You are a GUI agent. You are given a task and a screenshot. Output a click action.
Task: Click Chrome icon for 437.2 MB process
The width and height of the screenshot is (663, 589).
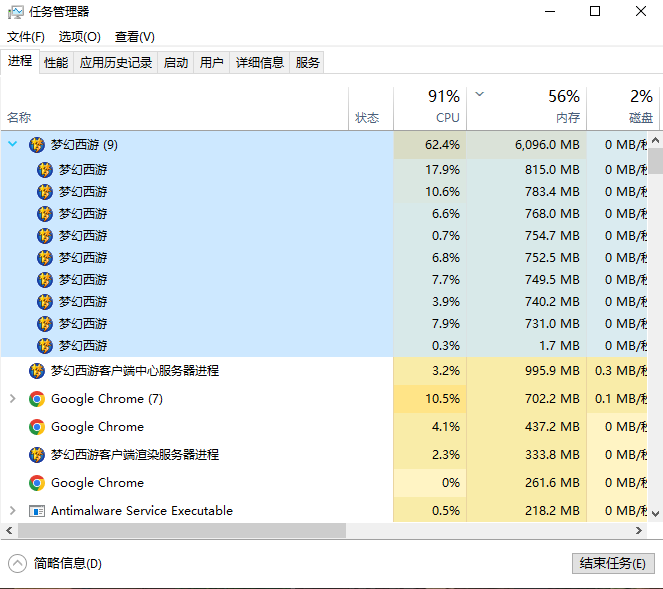click(x=37, y=427)
